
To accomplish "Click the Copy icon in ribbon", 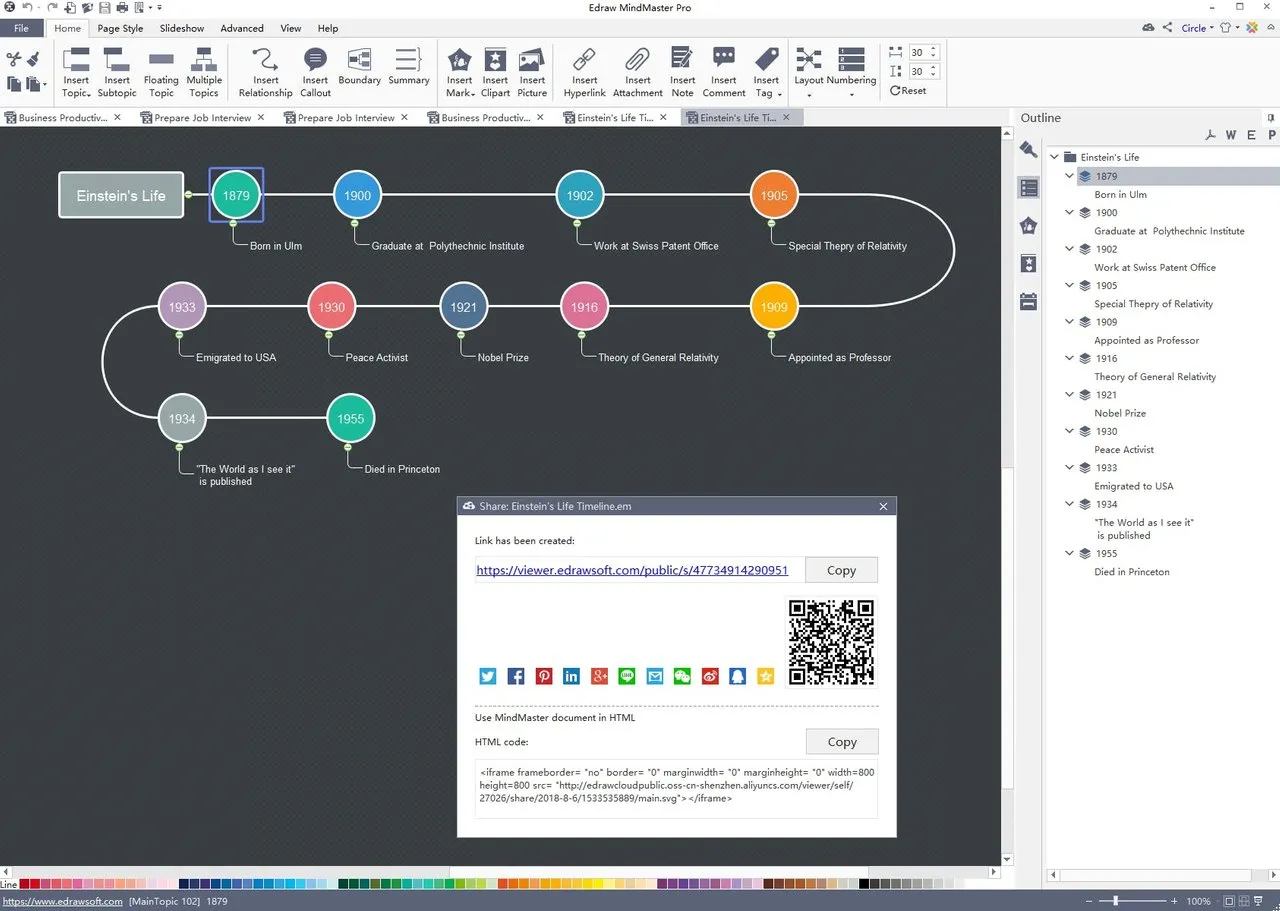I will coord(14,84).
